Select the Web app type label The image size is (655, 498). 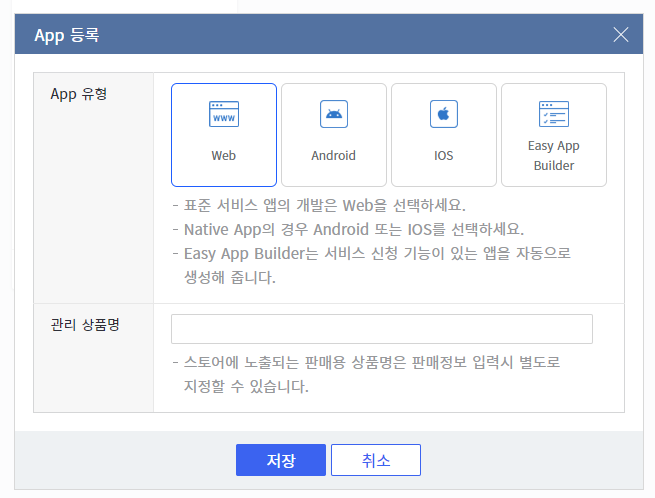224,156
